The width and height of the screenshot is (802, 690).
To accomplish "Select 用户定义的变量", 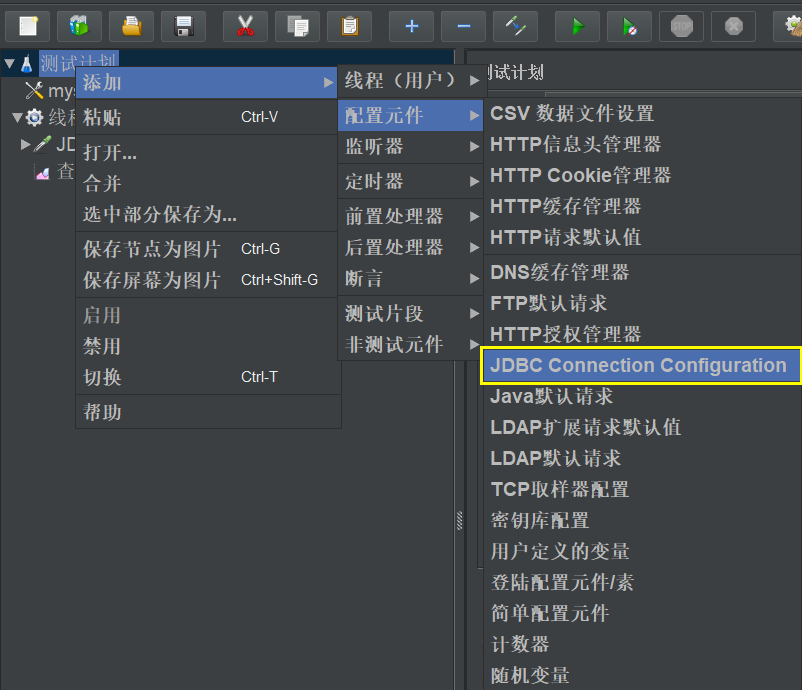I will tap(642, 551).
